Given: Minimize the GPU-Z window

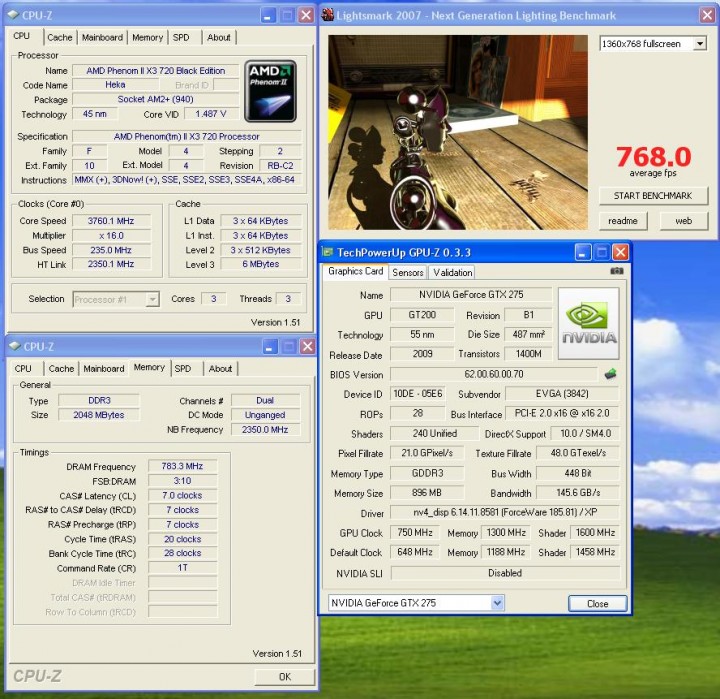Looking at the screenshot, I should [582, 252].
